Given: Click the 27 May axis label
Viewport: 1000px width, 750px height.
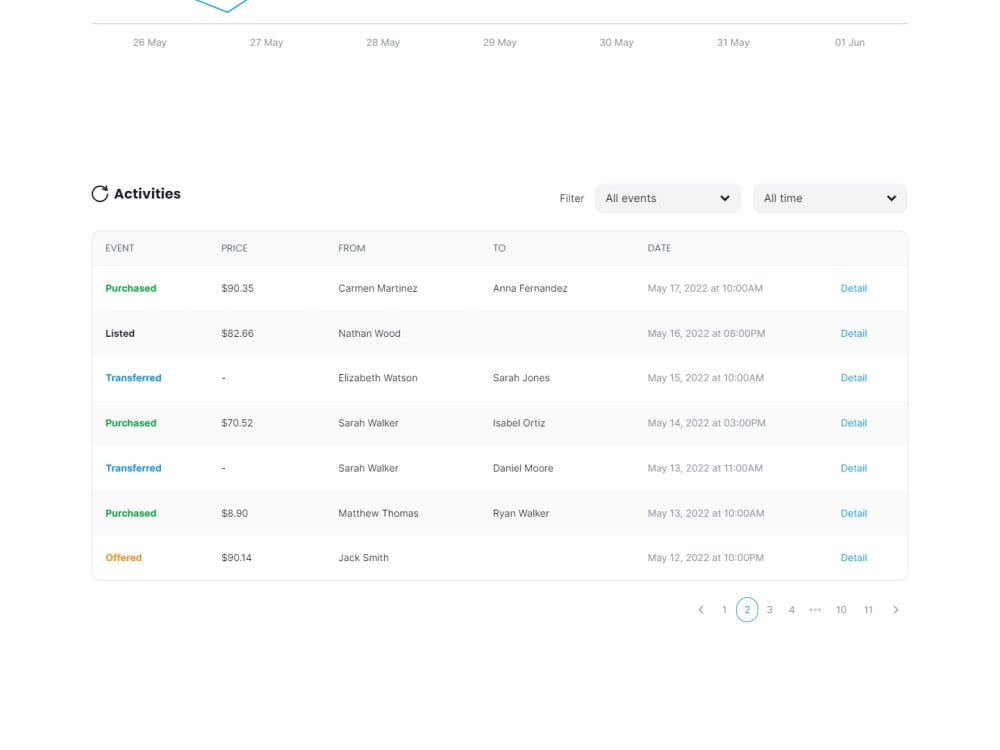Looking at the screenshot, I should 266,42.
